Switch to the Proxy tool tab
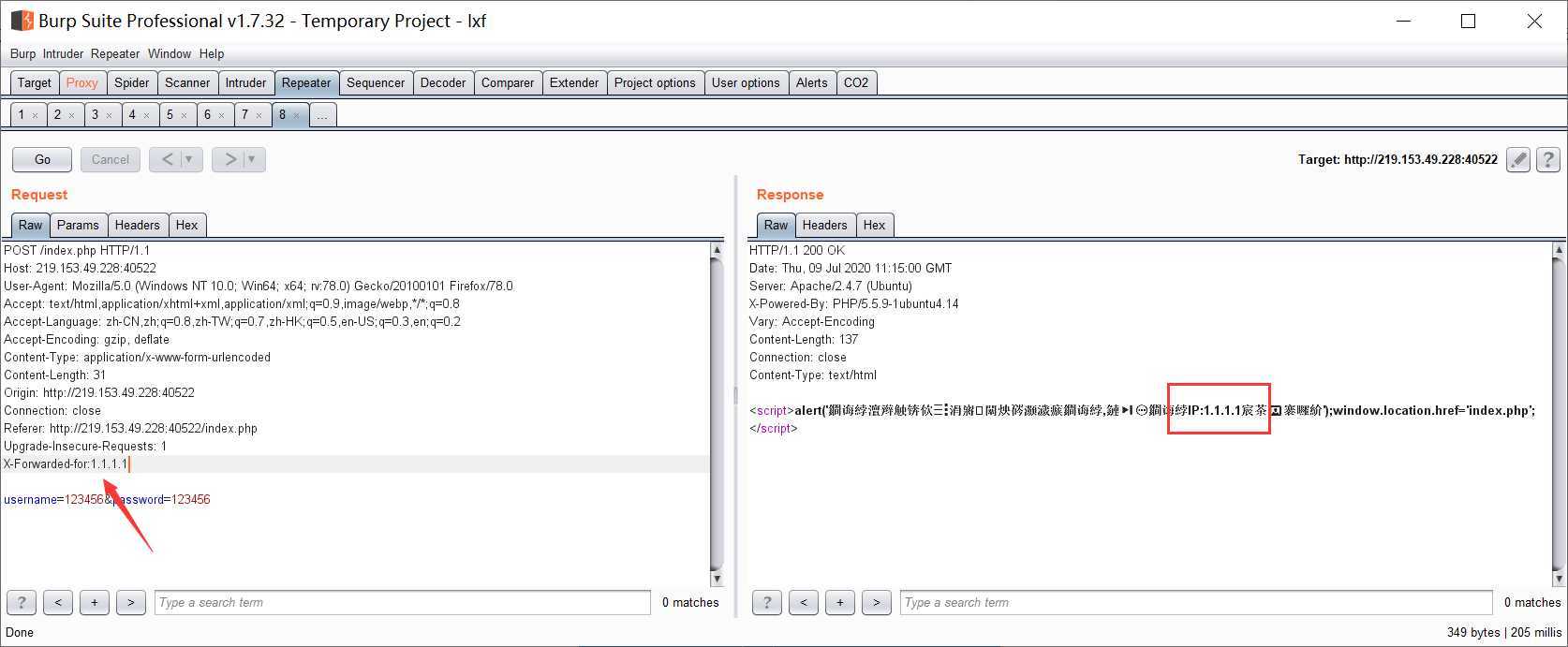Viewport: 1568px width, 647px height. 82,82
